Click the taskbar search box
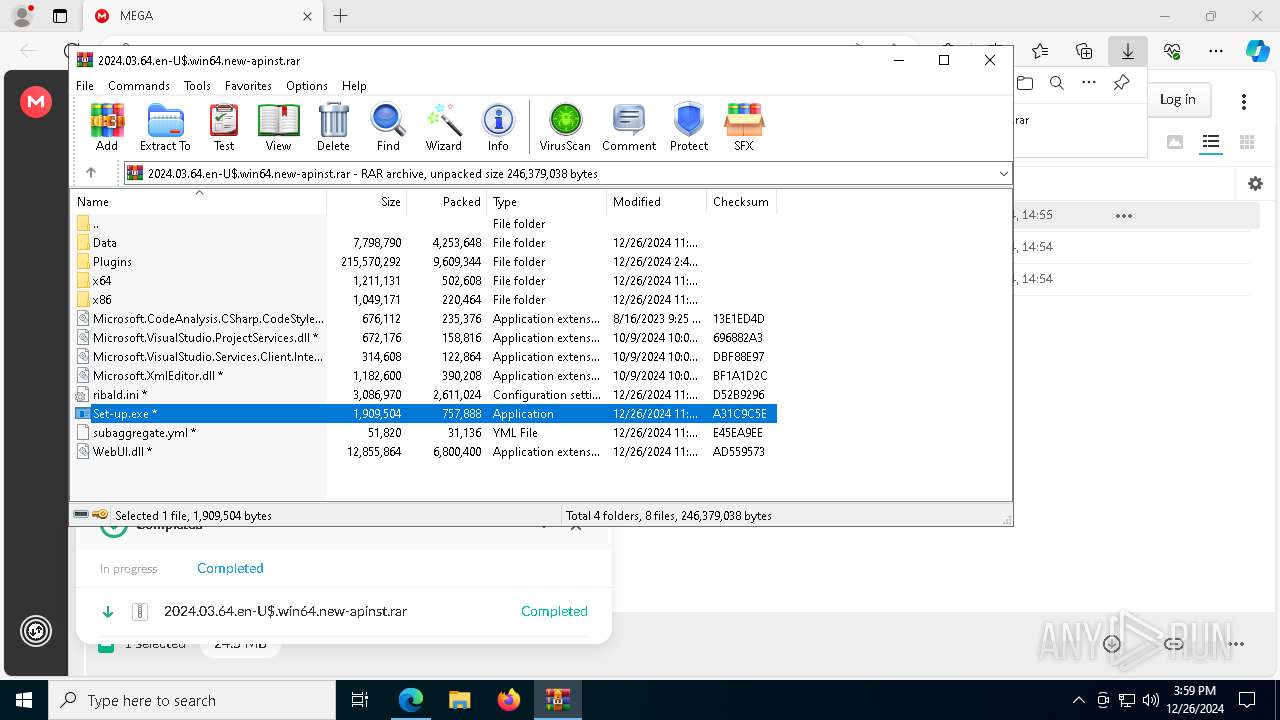This screenshot has height=720, width=1280. point(192,700)
